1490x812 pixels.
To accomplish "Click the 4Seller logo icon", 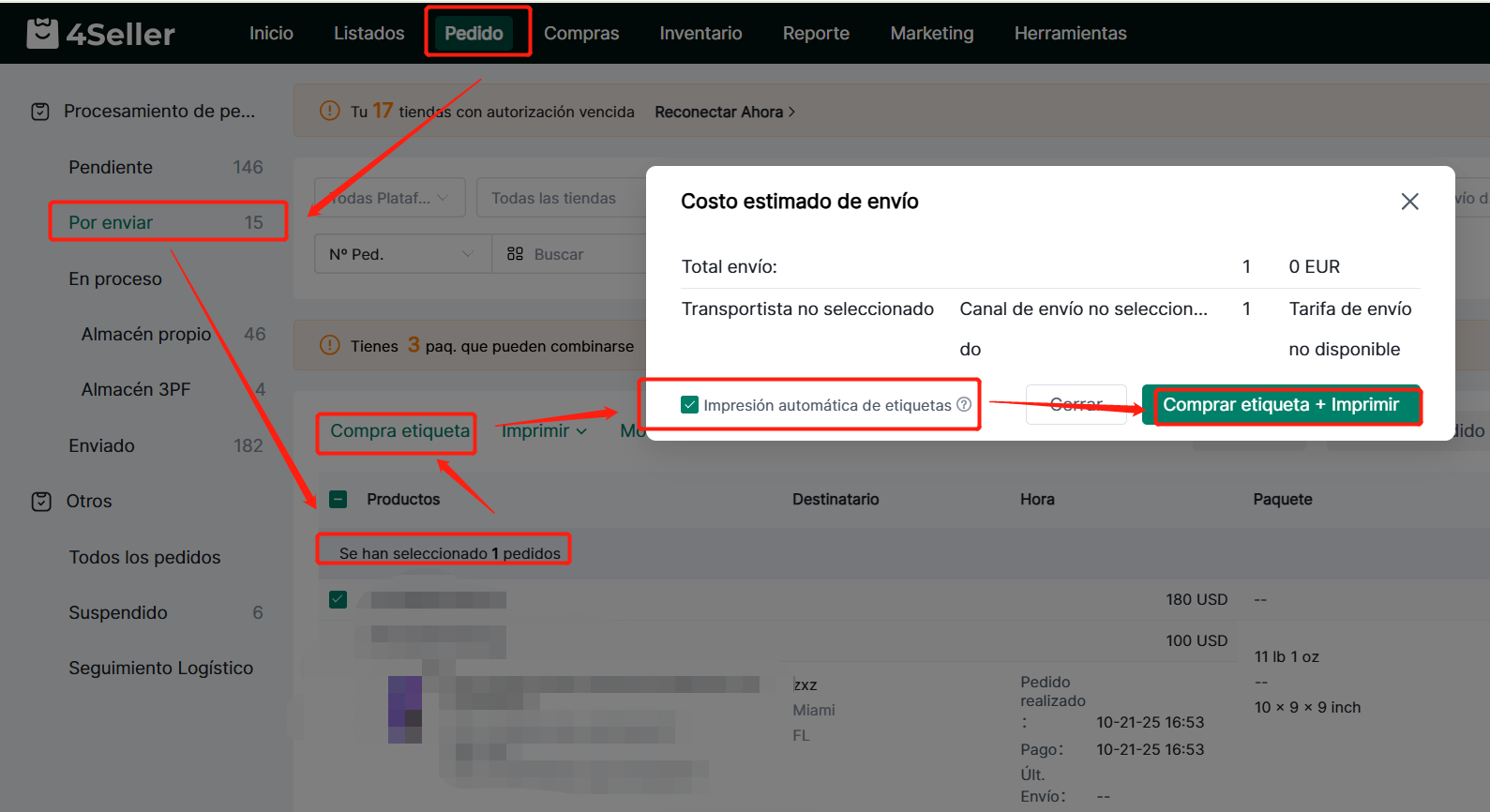I will (x=42, y=33).
